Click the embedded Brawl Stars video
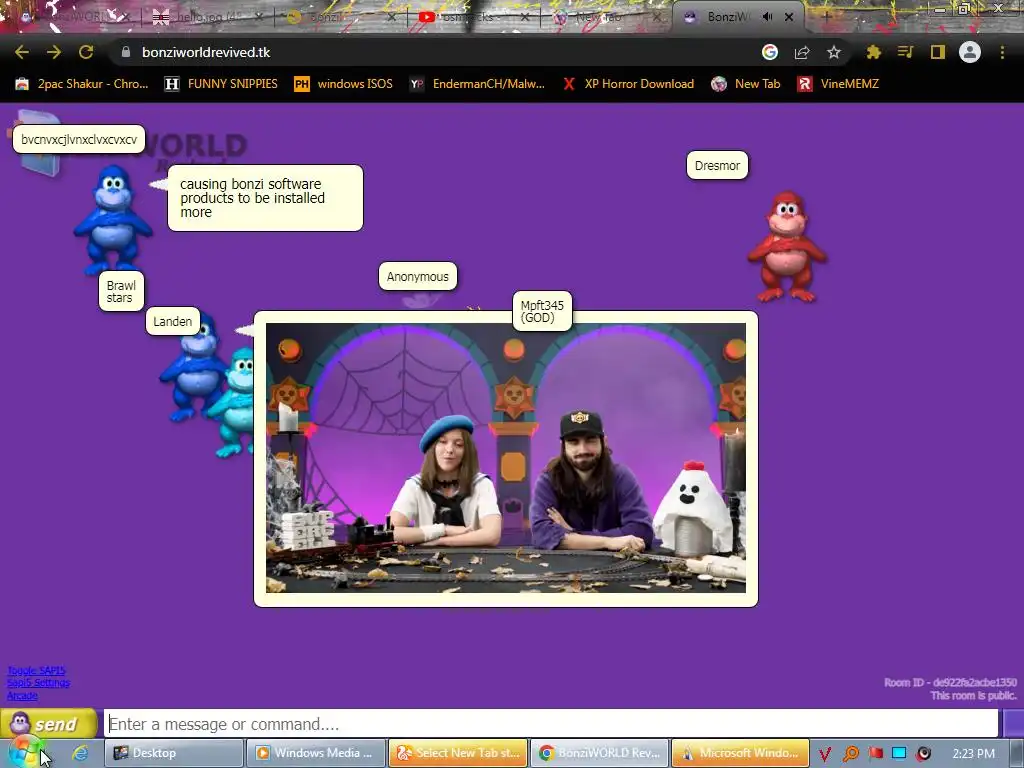1024x768 pixels. point(505,458)
